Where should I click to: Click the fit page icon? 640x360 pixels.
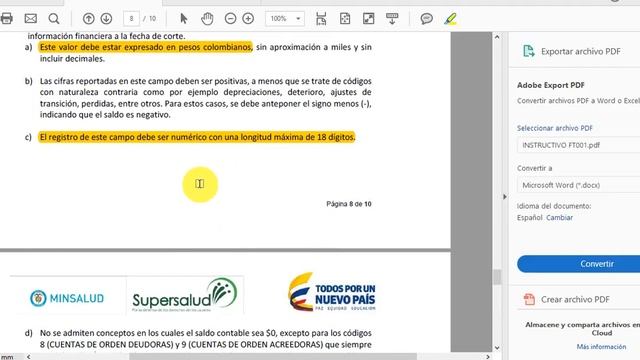345,18
